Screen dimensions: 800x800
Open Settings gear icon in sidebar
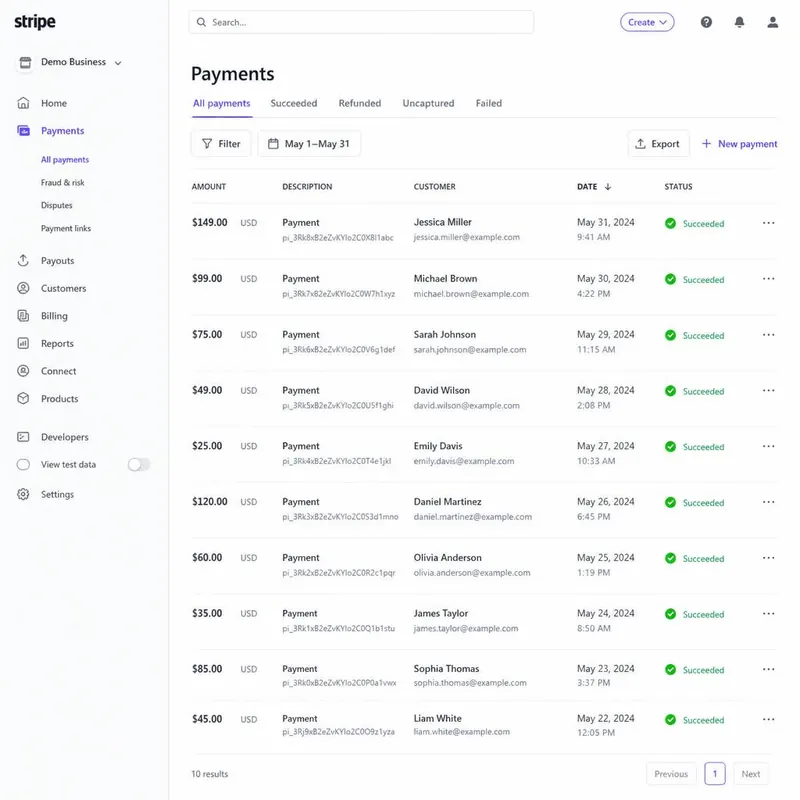[23, 494]
